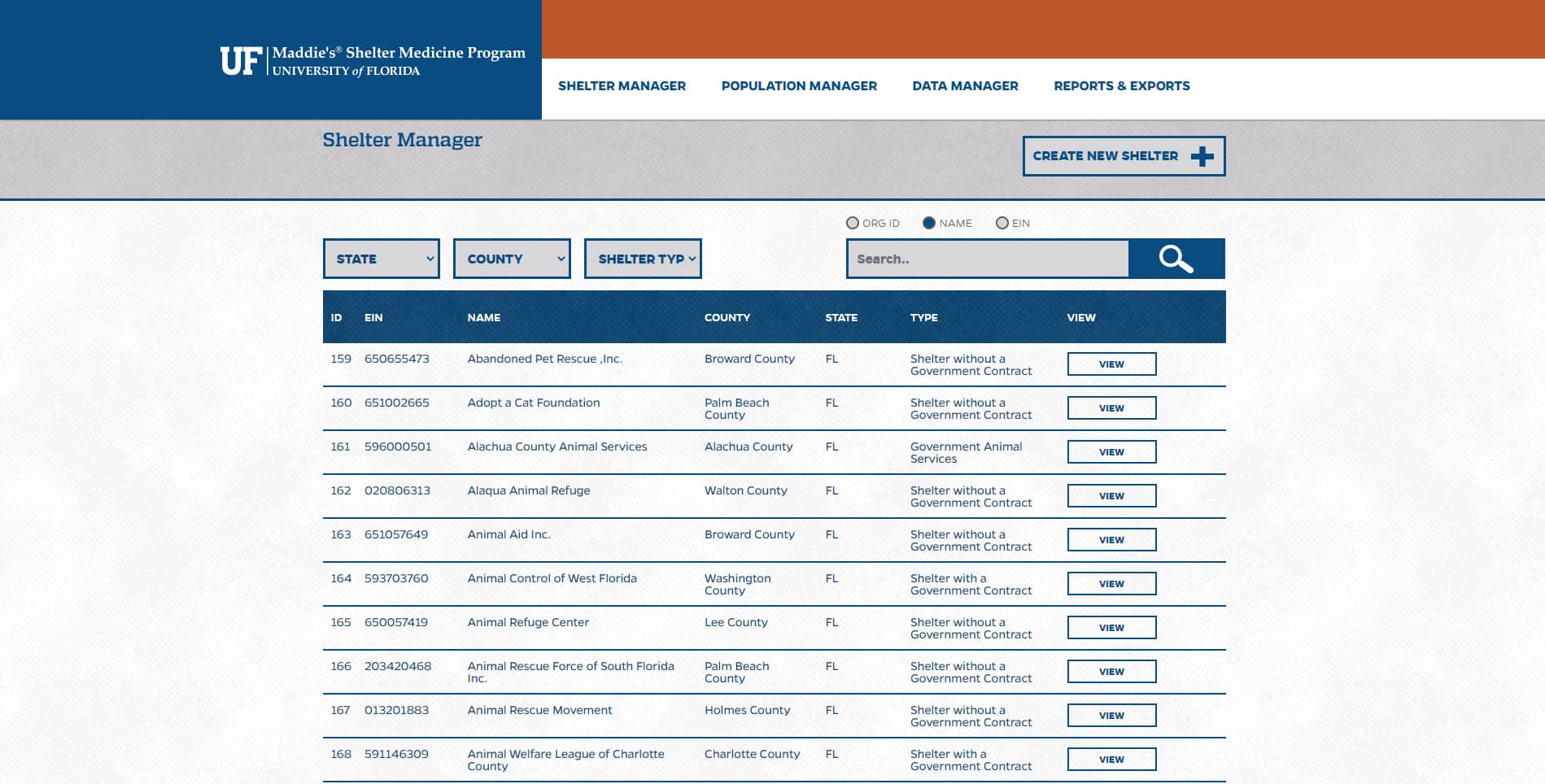This screenshot has width=1545, height=784.
Task: View Animal Welfare League of Charlotte County
Action: [1111, 759]
